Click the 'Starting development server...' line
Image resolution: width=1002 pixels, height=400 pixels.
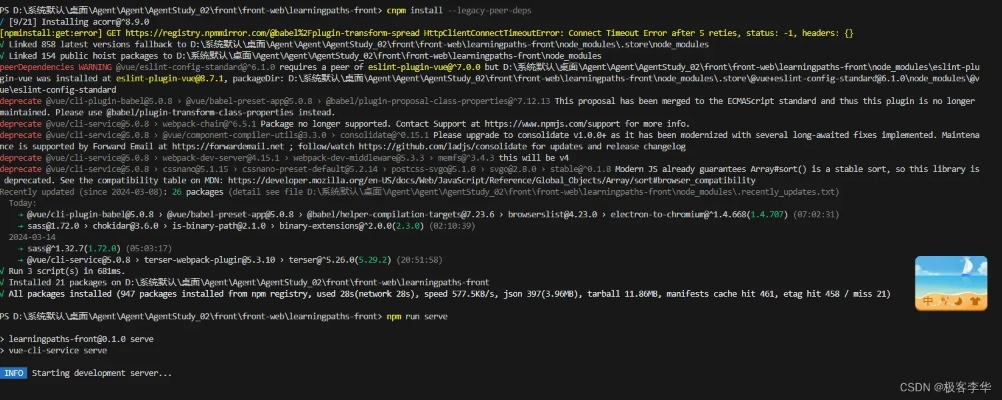101,373
